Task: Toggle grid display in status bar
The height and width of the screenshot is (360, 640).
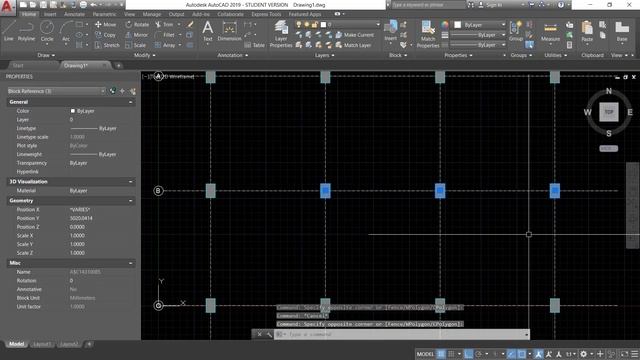Action: (x=441, y=354)
